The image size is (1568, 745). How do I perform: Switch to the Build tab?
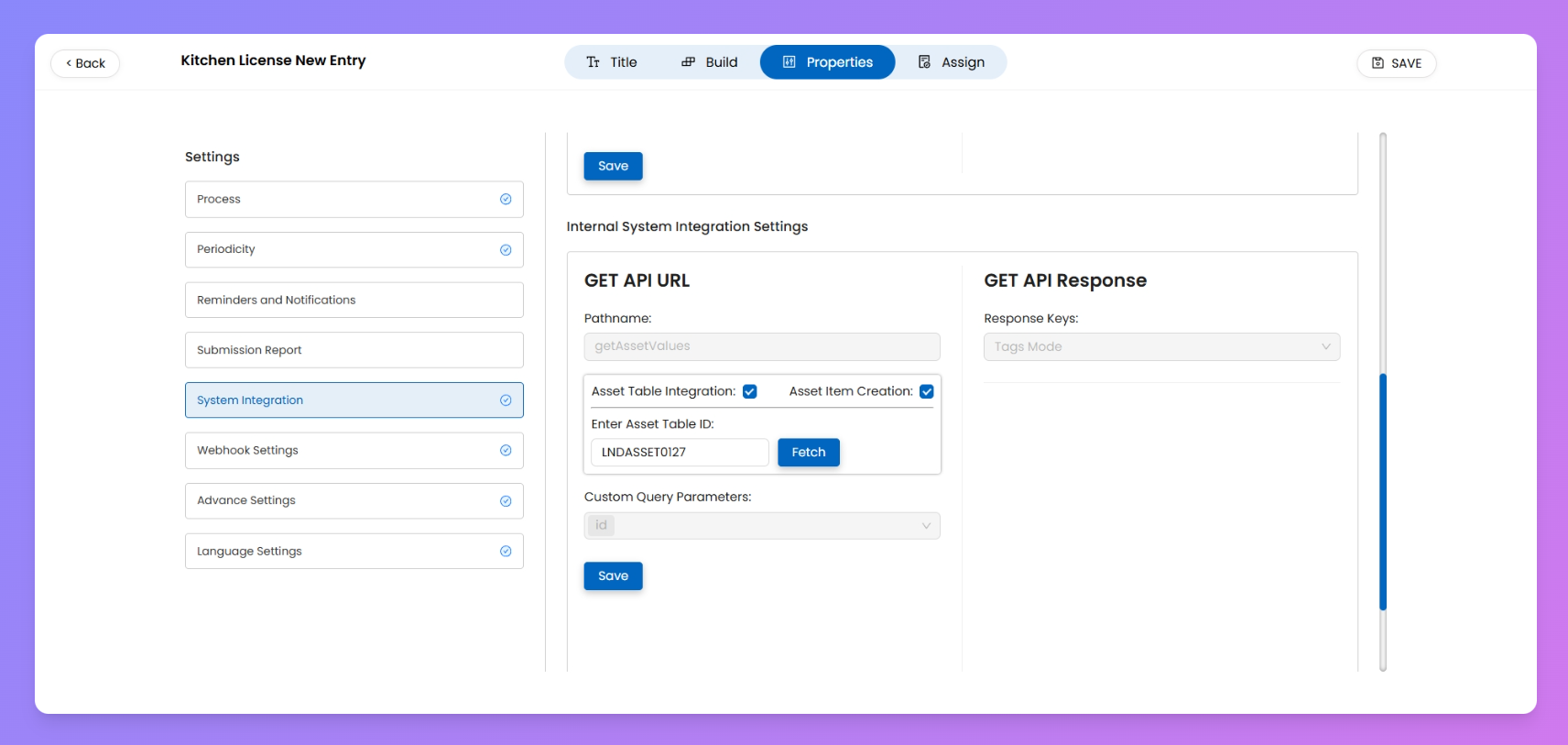710,62
